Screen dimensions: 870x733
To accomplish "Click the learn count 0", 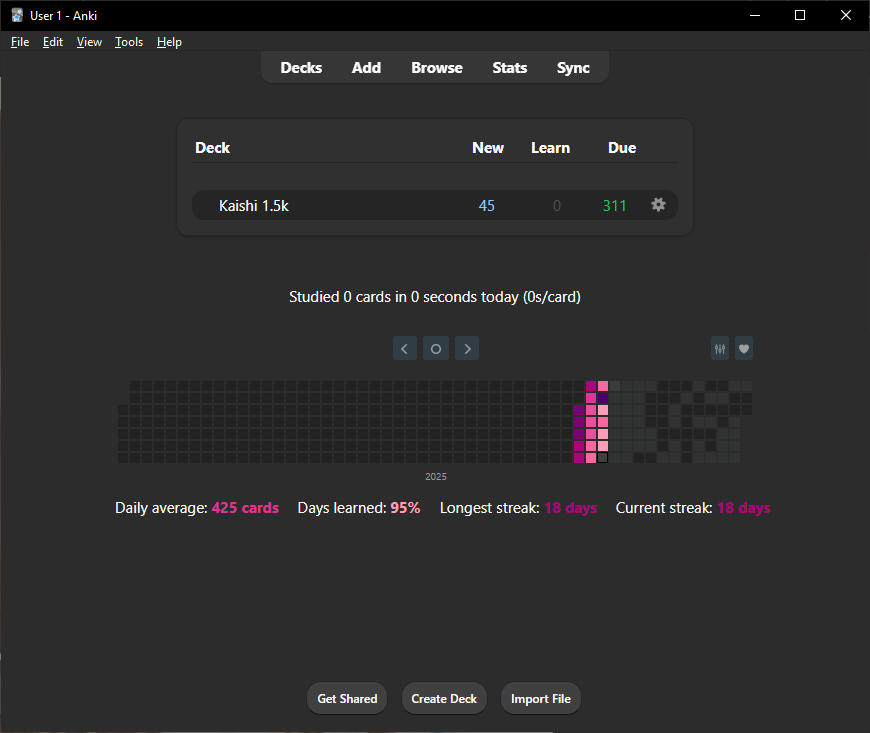I will pos(557,206).
